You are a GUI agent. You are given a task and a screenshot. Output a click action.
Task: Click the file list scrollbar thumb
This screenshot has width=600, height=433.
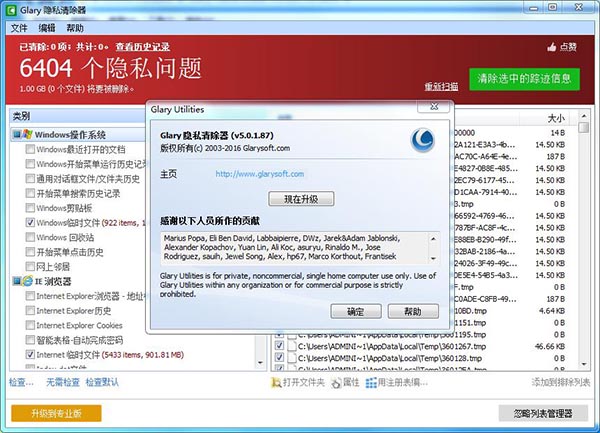pyautogui.click(x=584, y=127)
